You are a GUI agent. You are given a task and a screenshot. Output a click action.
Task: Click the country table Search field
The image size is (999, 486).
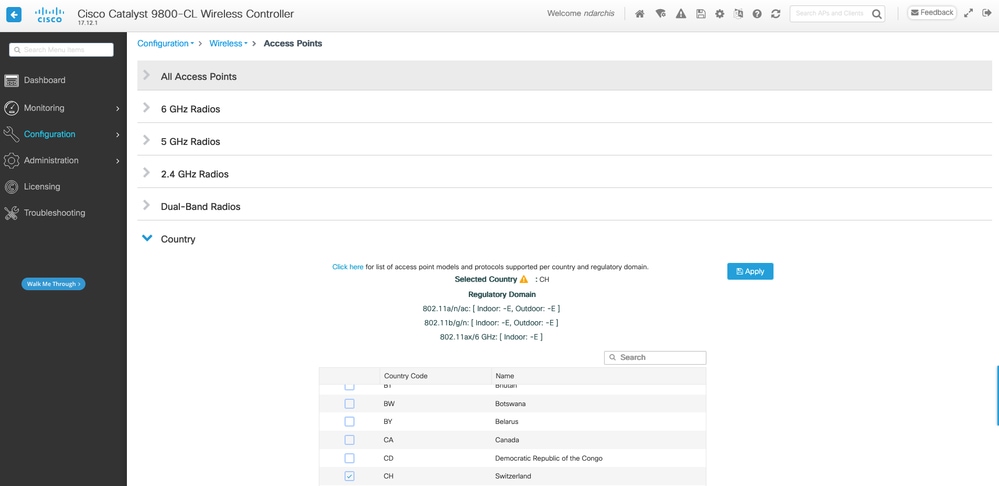pos(655,357)
